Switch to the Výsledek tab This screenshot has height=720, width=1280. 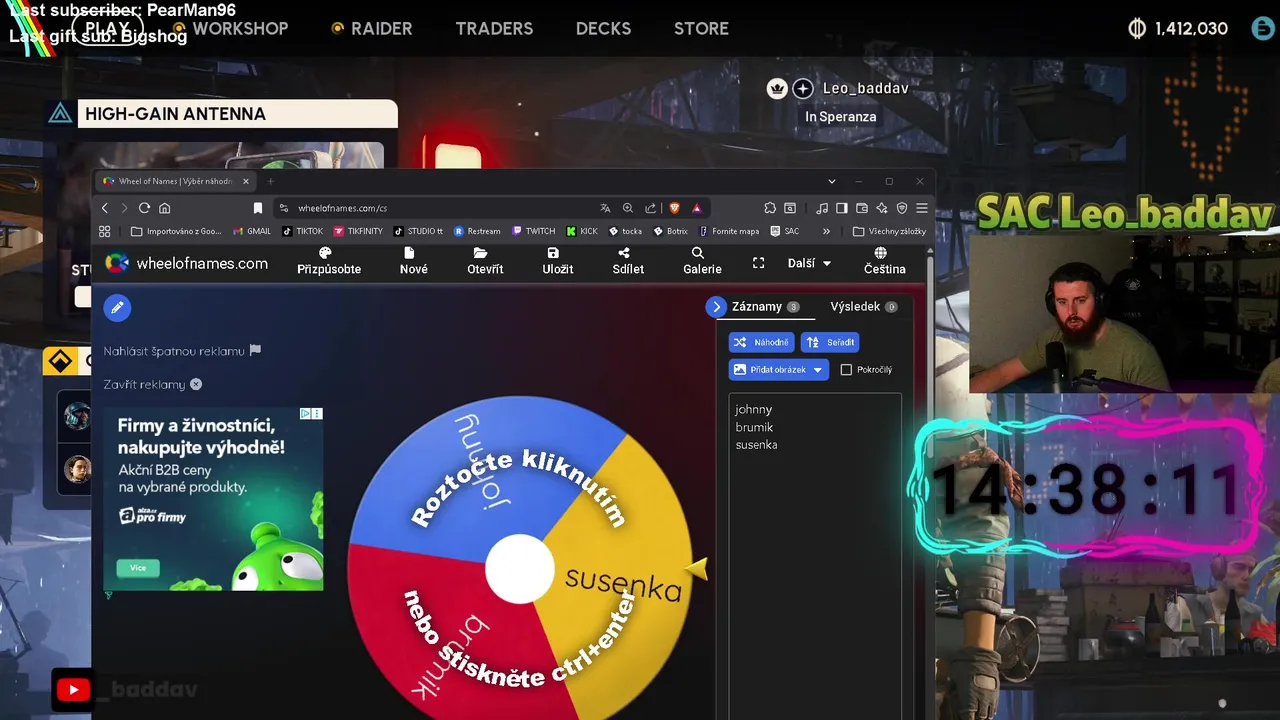click(864, 307)
